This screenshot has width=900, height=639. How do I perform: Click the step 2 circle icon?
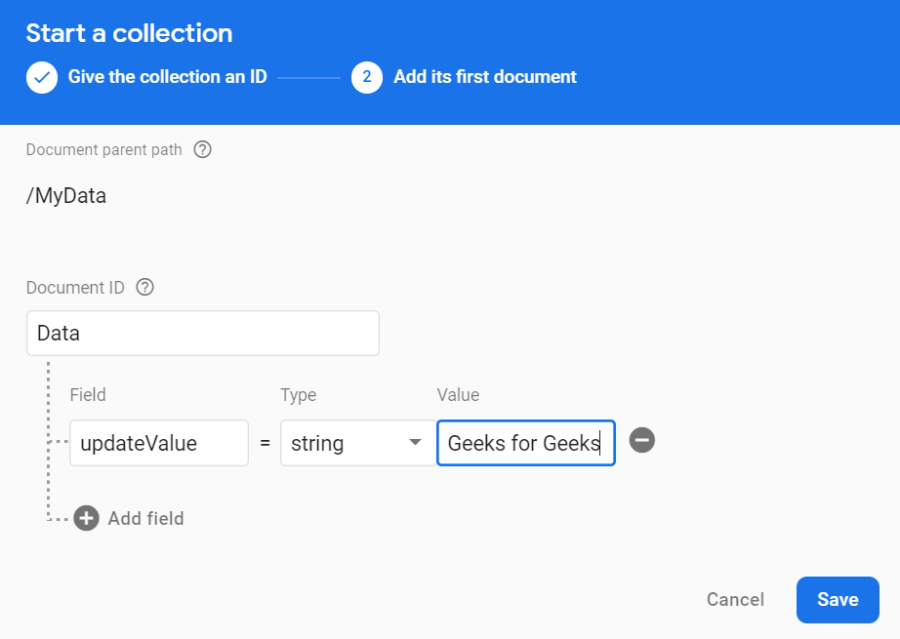(367, 77)
